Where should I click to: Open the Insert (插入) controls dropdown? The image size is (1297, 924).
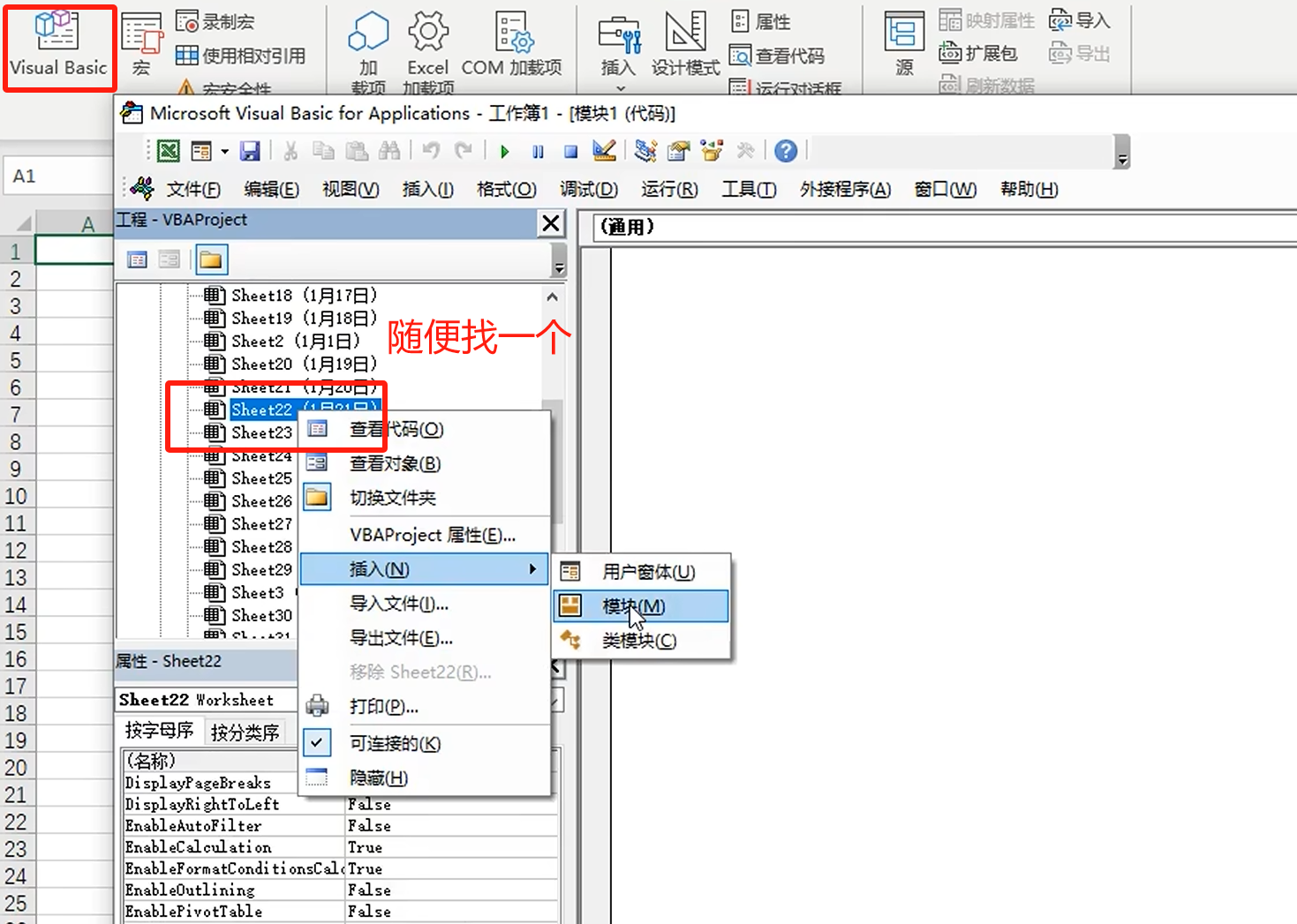tap(618, 51)
